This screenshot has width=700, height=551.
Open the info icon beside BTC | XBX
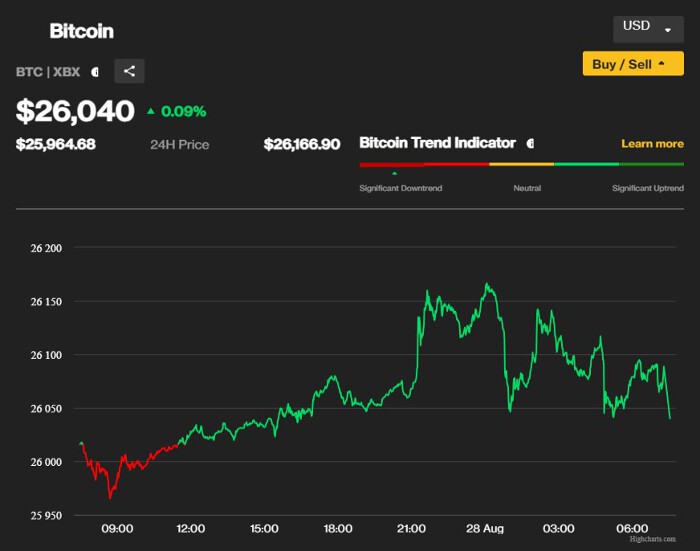pos(95,72)
